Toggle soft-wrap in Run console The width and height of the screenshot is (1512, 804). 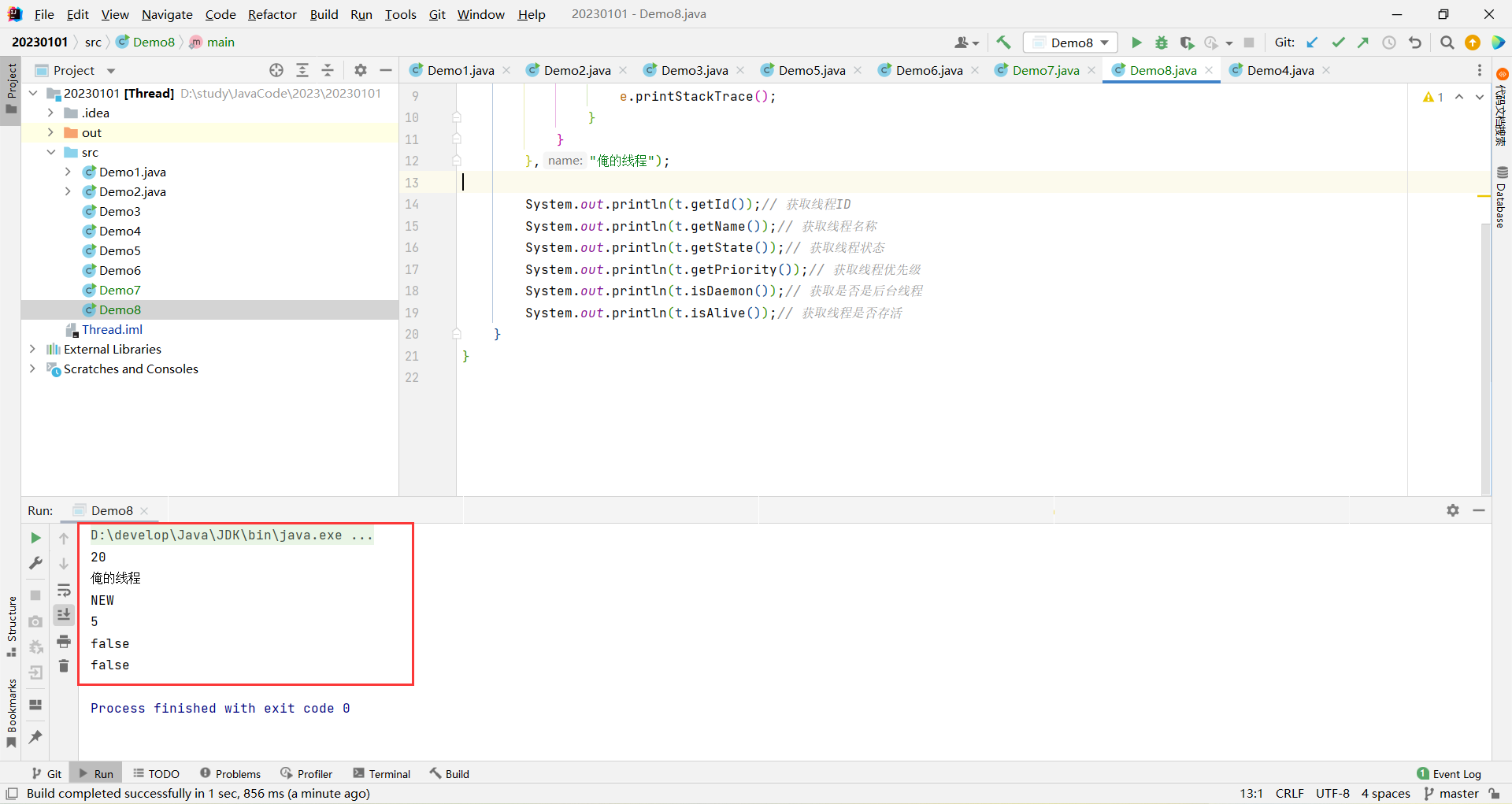pyautogui.click(x=64, y=590)
